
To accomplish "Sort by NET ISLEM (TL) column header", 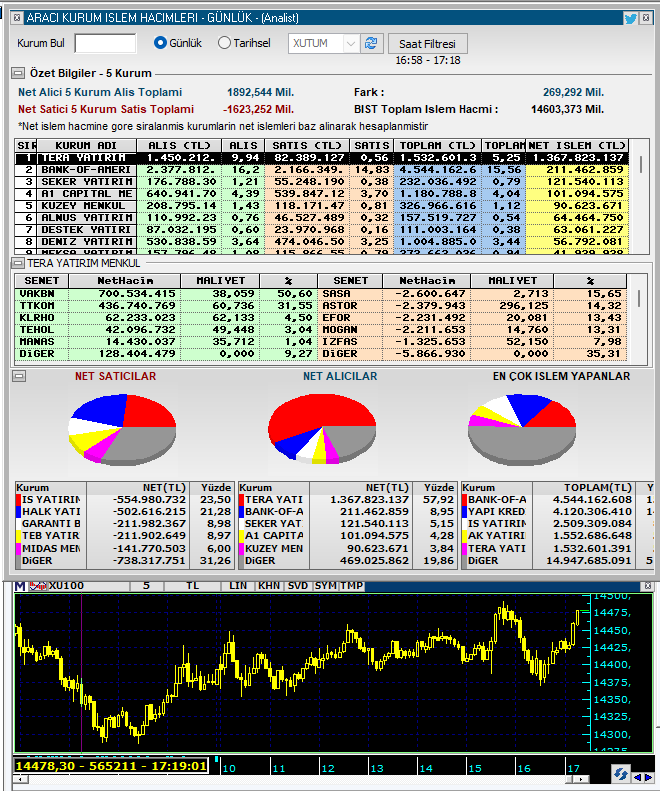I will (577, 146).
